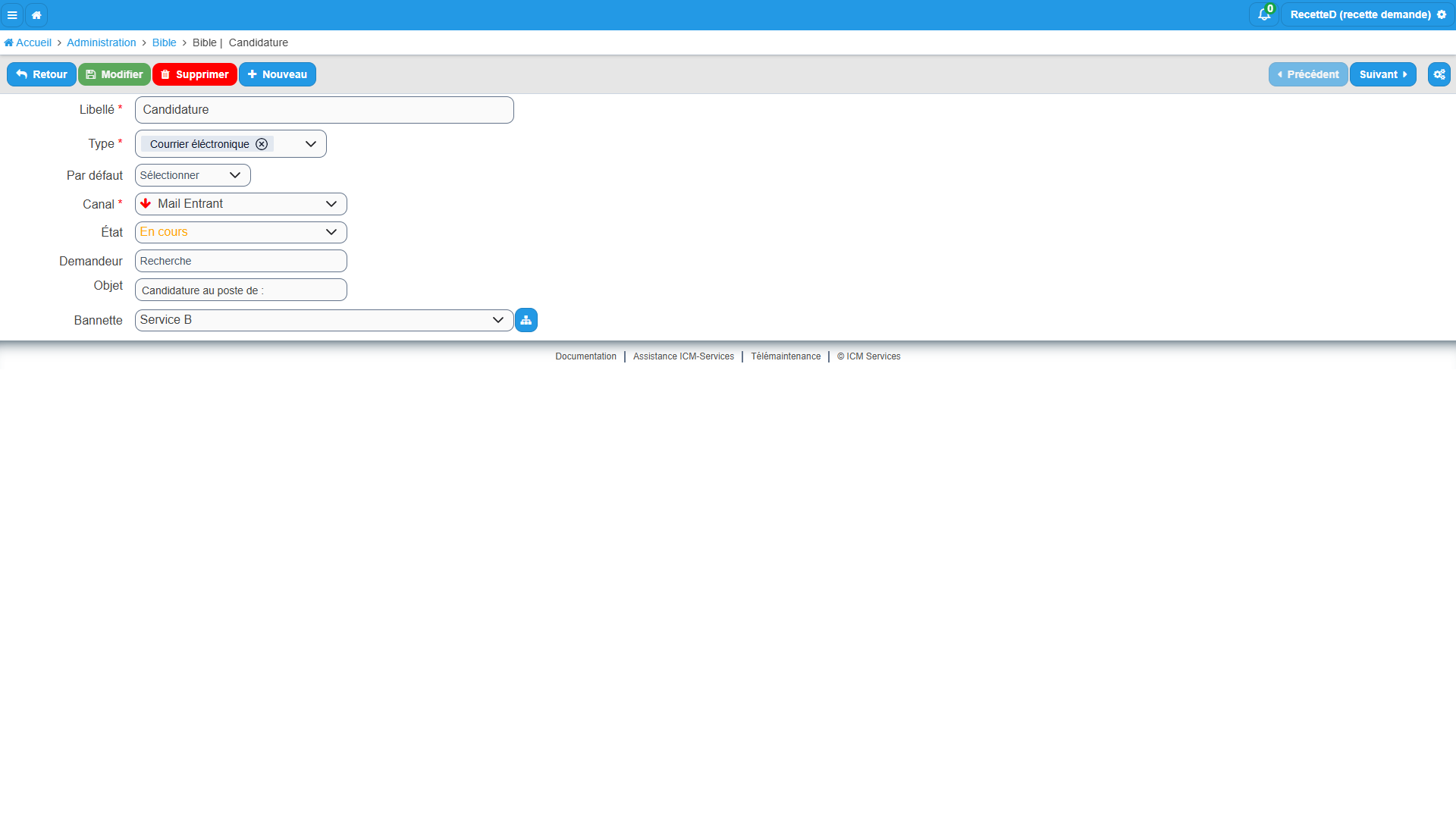
Task: Open the Canal Mail Entrant dropdown
Action: (x=241, y=204)
